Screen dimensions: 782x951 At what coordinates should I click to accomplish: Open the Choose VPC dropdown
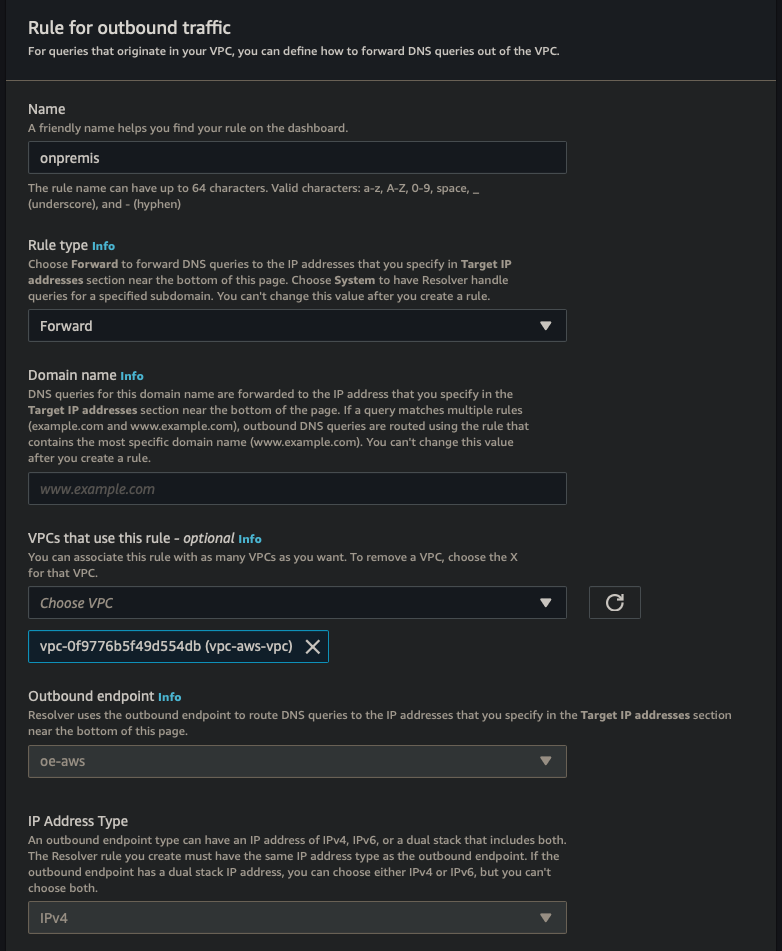(297, 602)
